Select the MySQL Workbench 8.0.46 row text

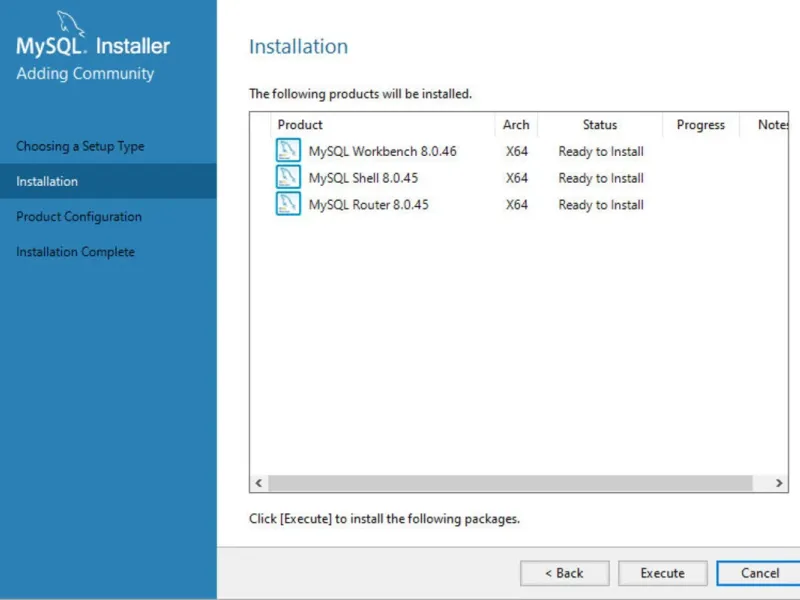[382, 152]
